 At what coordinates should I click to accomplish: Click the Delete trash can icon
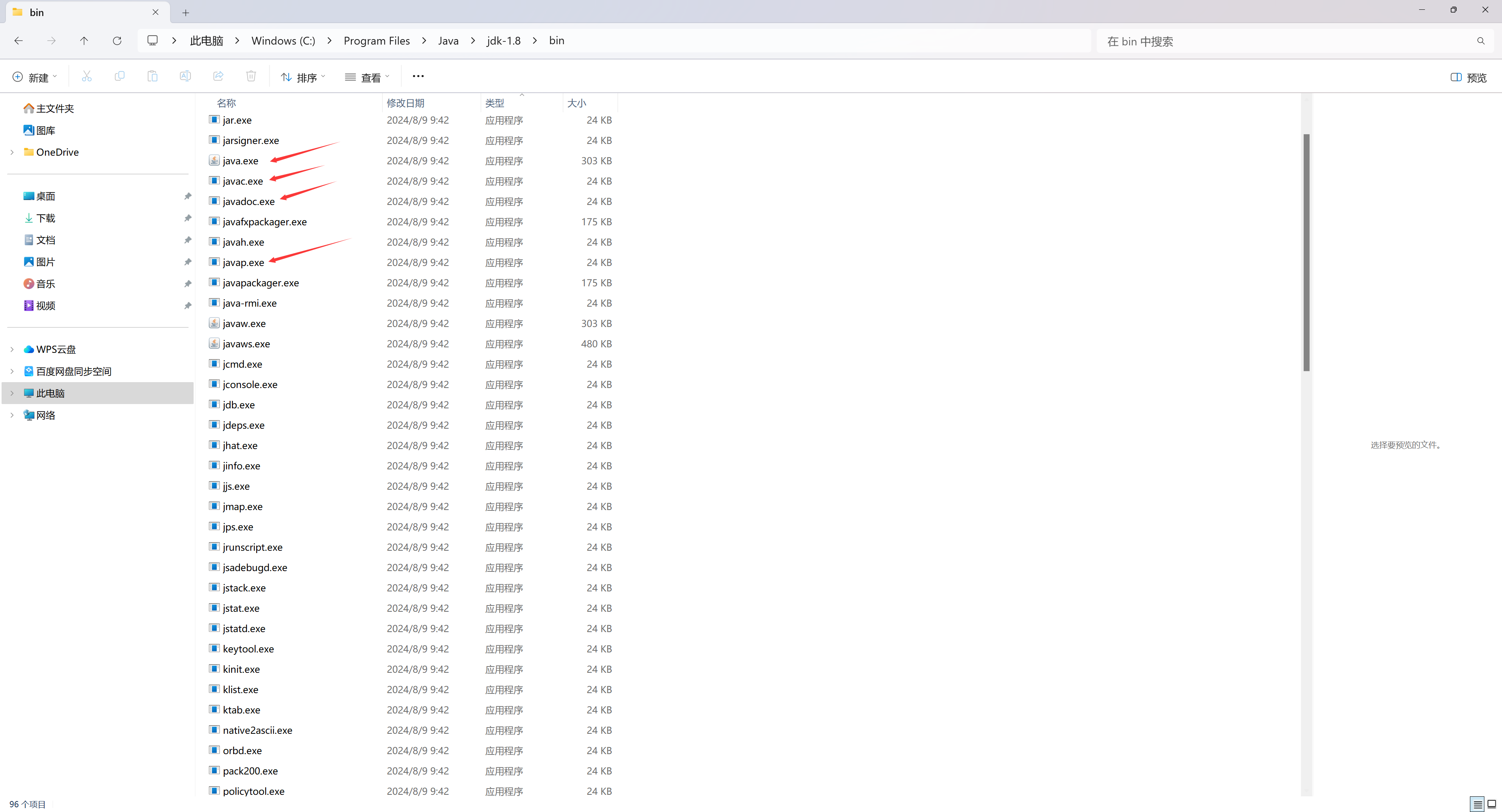point(251,76)
